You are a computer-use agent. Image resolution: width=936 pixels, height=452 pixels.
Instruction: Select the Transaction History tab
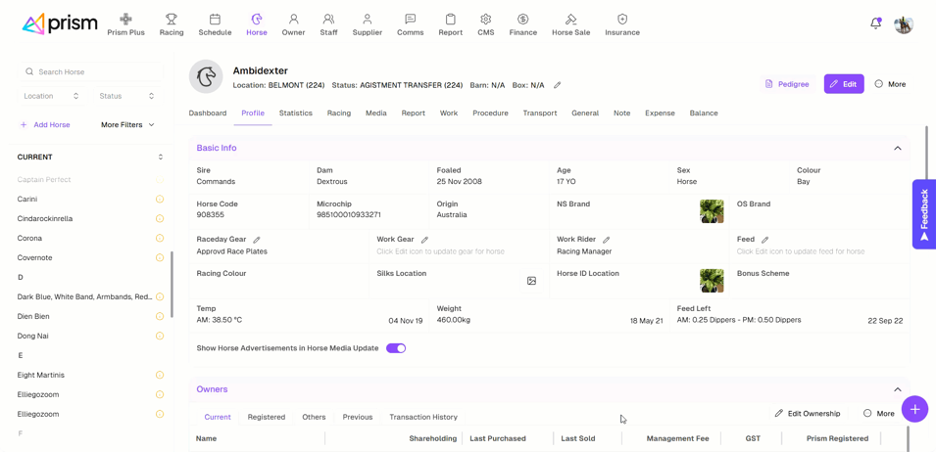coord(423,417)
